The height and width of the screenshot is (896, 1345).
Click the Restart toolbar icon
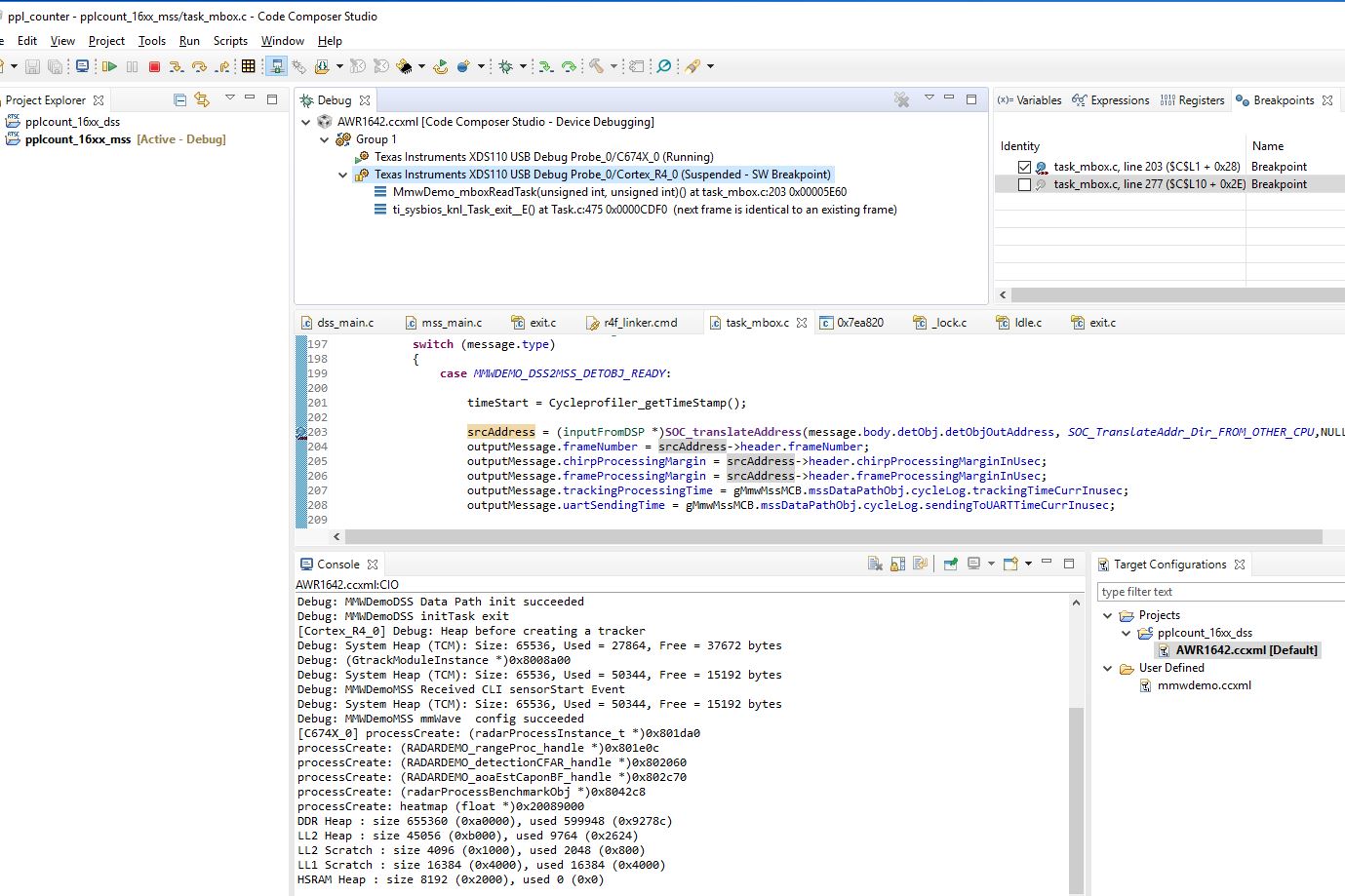point(441,66)
